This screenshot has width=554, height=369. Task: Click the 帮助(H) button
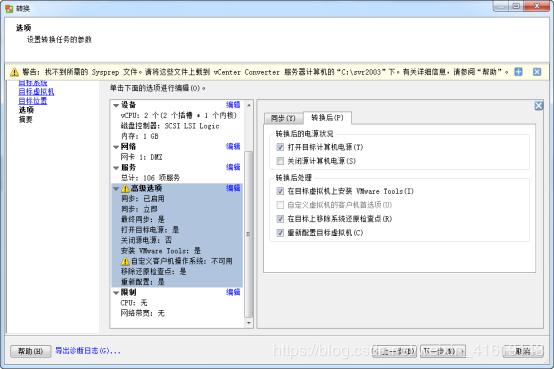click(x=30, y=351)
